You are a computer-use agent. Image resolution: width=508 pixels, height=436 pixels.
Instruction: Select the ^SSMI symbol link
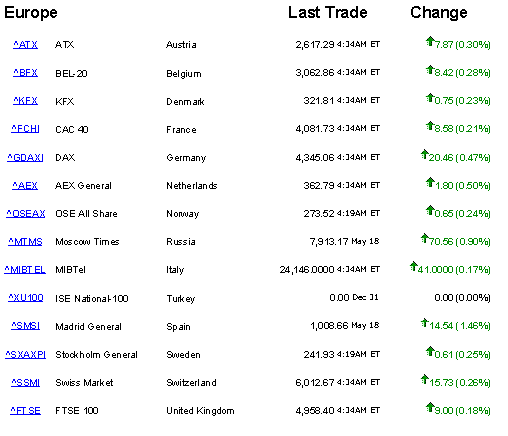pyautogui.click(x=26, y=382)
